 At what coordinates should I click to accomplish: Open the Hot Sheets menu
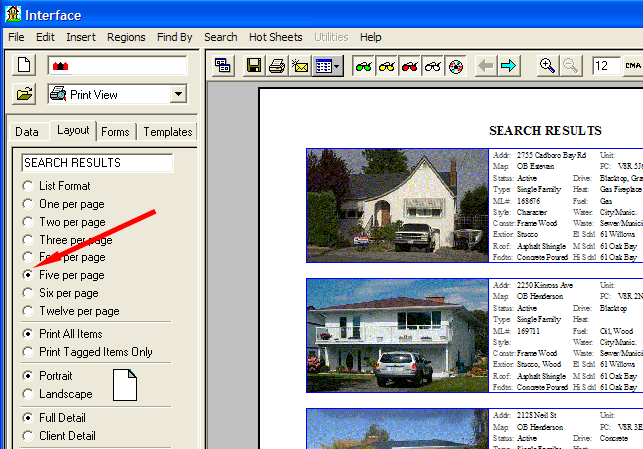274,37
